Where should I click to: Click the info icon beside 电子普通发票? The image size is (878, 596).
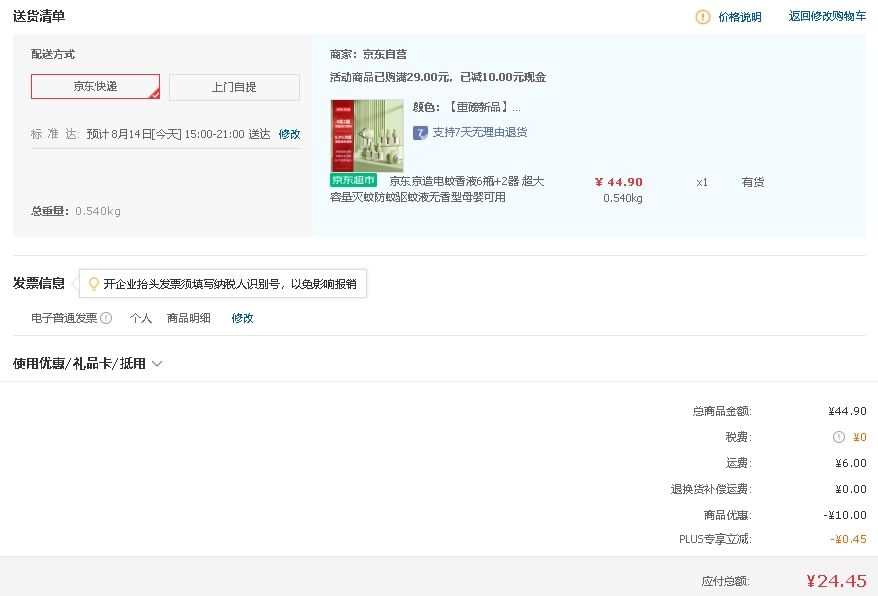tap(106, 319)
